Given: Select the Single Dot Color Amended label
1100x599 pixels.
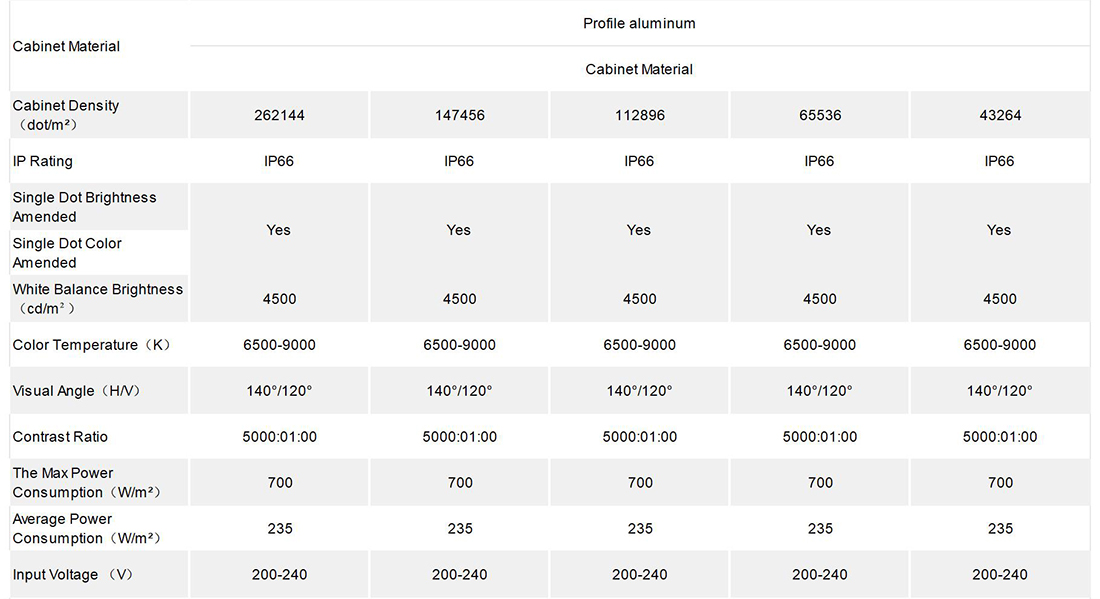Looking at the screenshot, I should click(67, 253).
